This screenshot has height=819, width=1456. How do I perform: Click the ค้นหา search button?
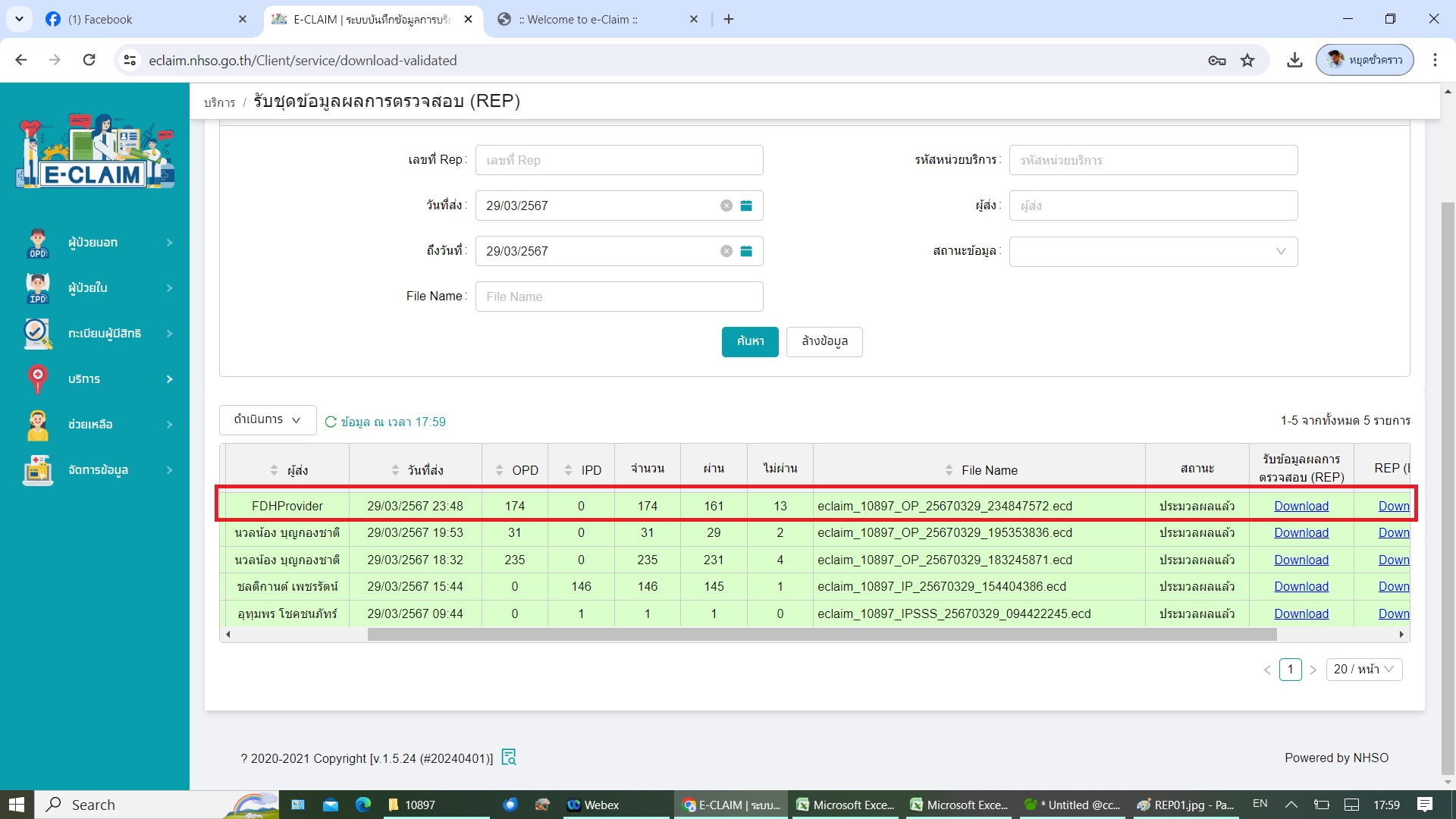pyautogui.click(x=750, y=341)
